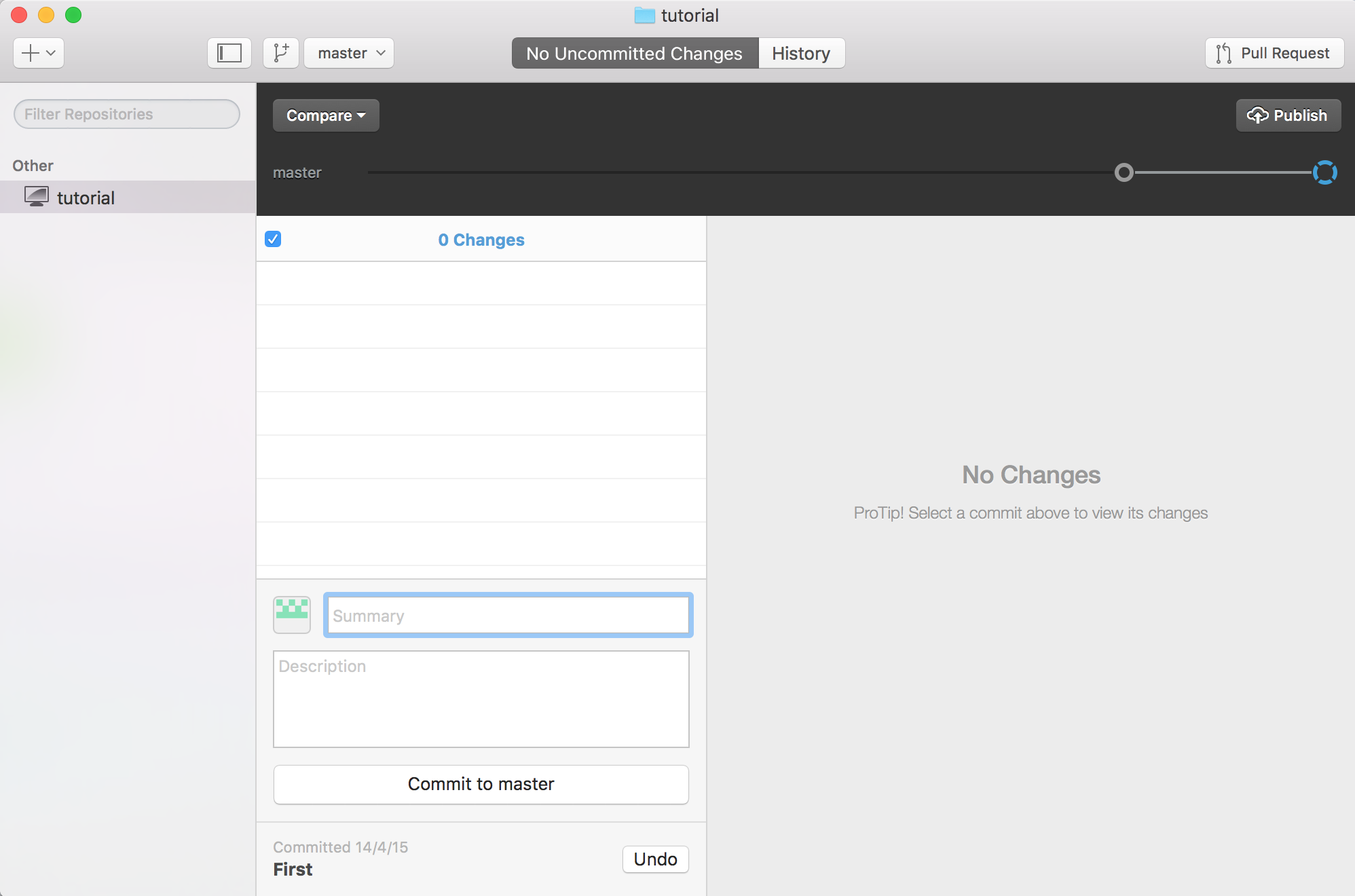Viewport: 1355px width, 896px height.
Task: Click the commit author avatar thumbnail
Action: (x=292, y=614)
